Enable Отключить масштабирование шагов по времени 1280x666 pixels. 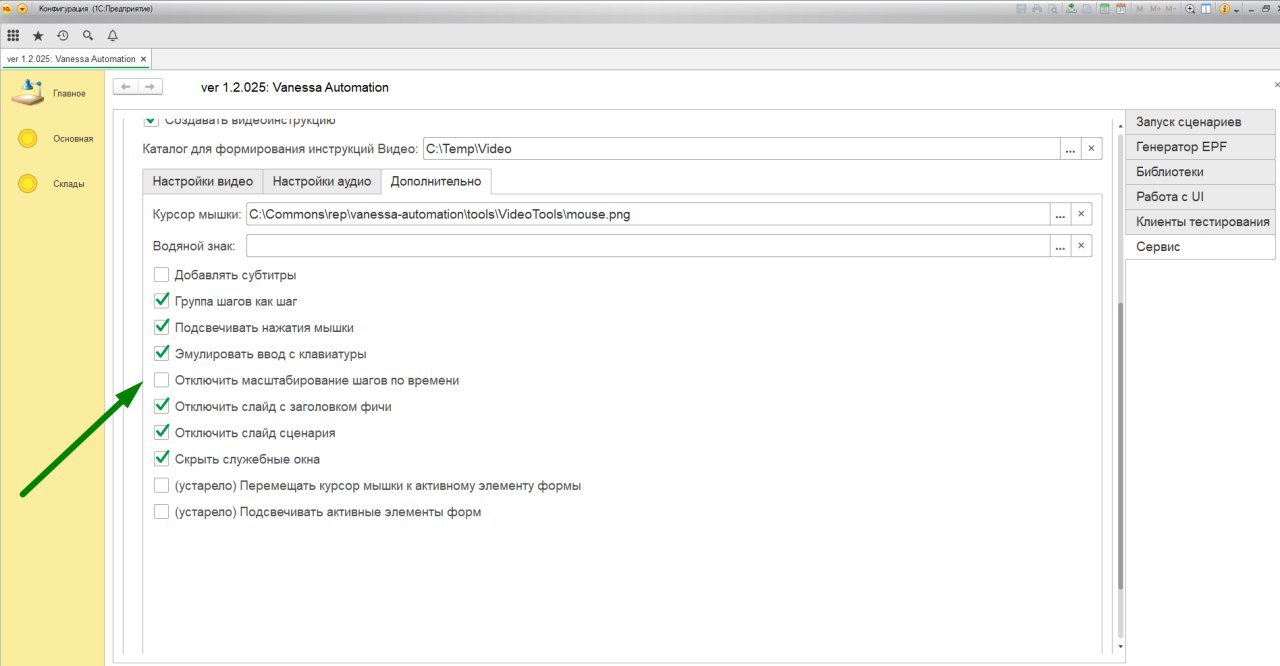click(x=161, y=380)
